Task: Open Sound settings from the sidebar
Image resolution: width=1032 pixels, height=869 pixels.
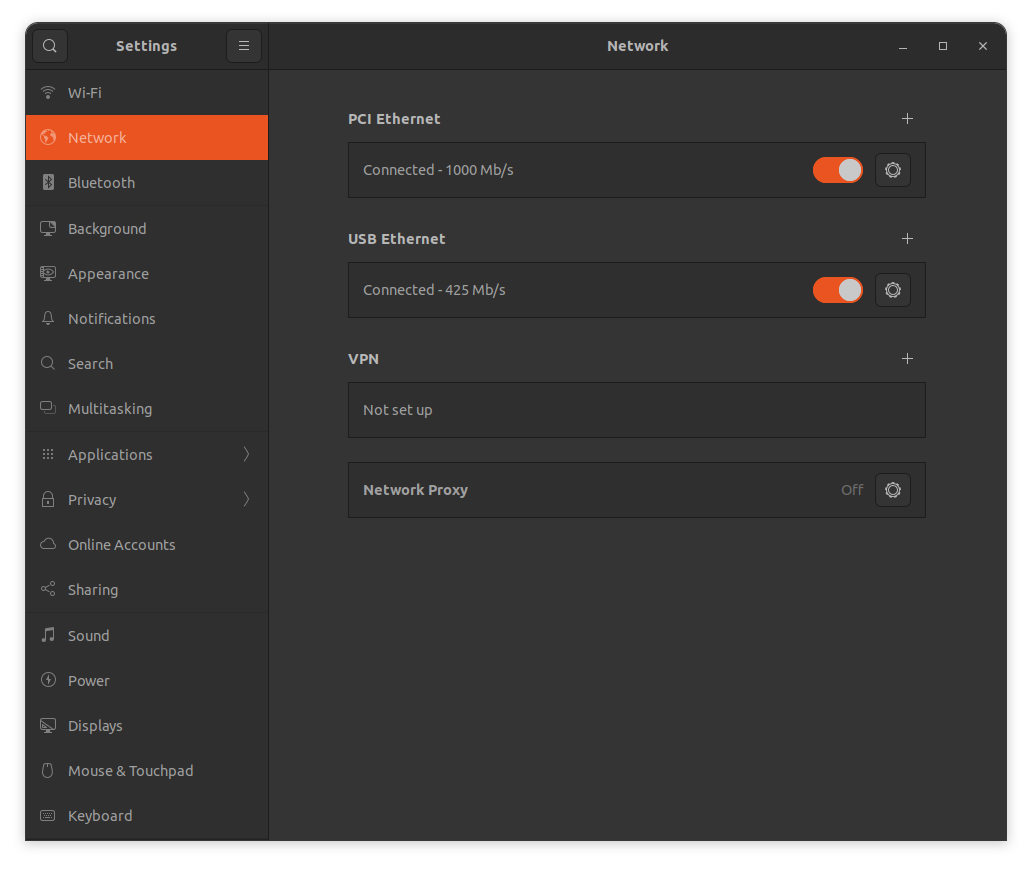Action: coord(88,636)
